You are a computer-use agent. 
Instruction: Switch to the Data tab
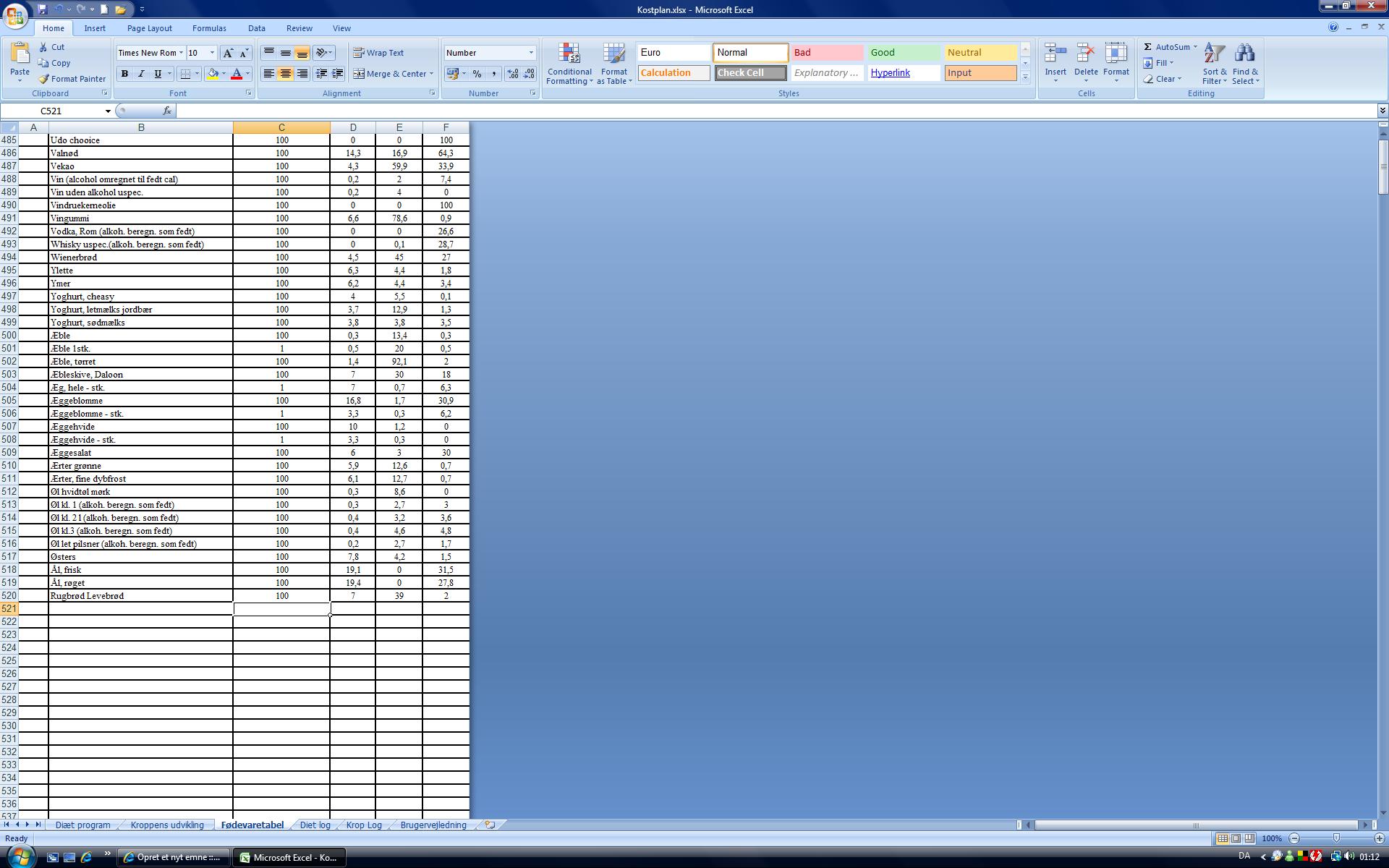(257, 28)
